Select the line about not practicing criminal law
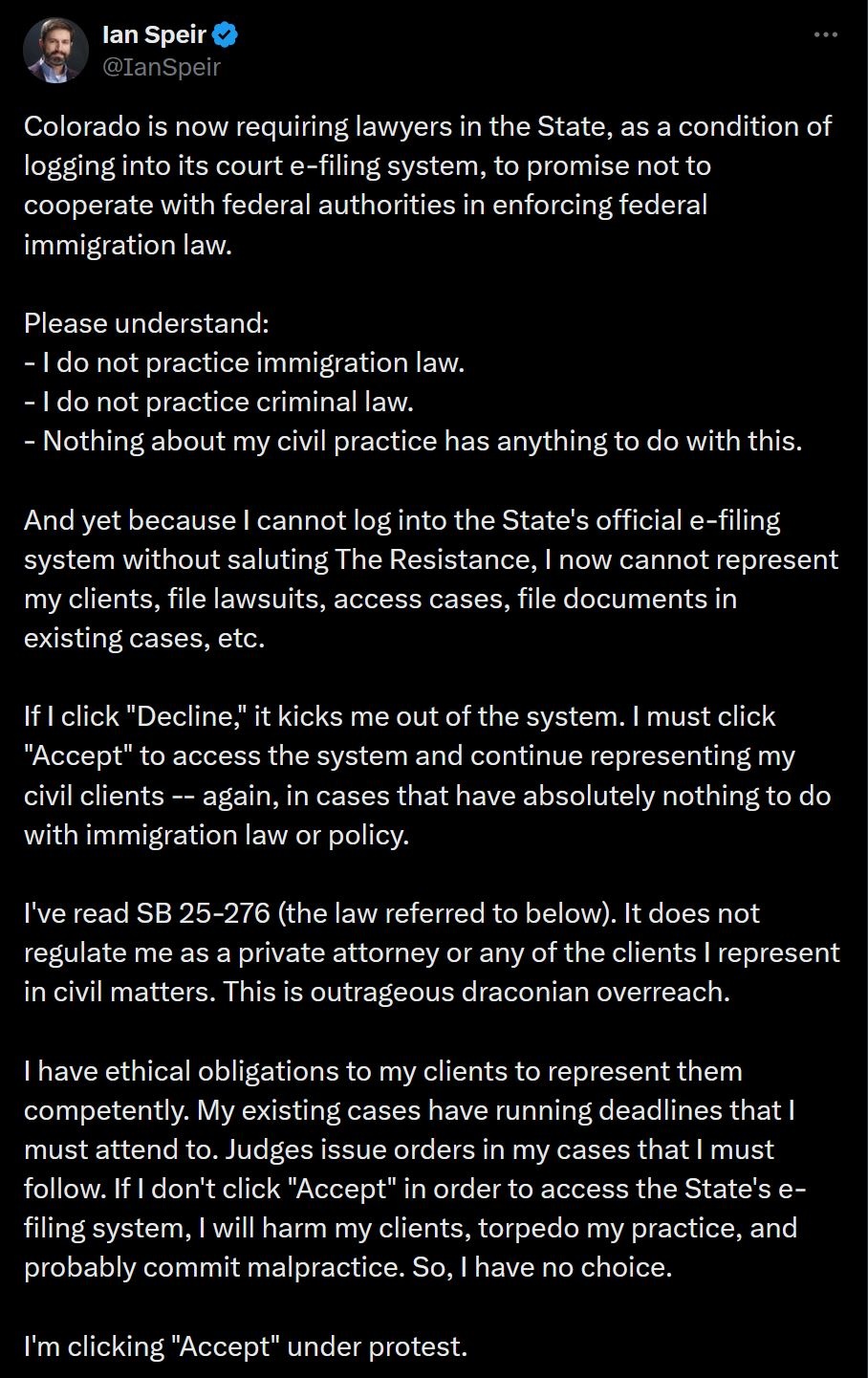The height and width of the screenshot is (1378, 868). point(218,402)
